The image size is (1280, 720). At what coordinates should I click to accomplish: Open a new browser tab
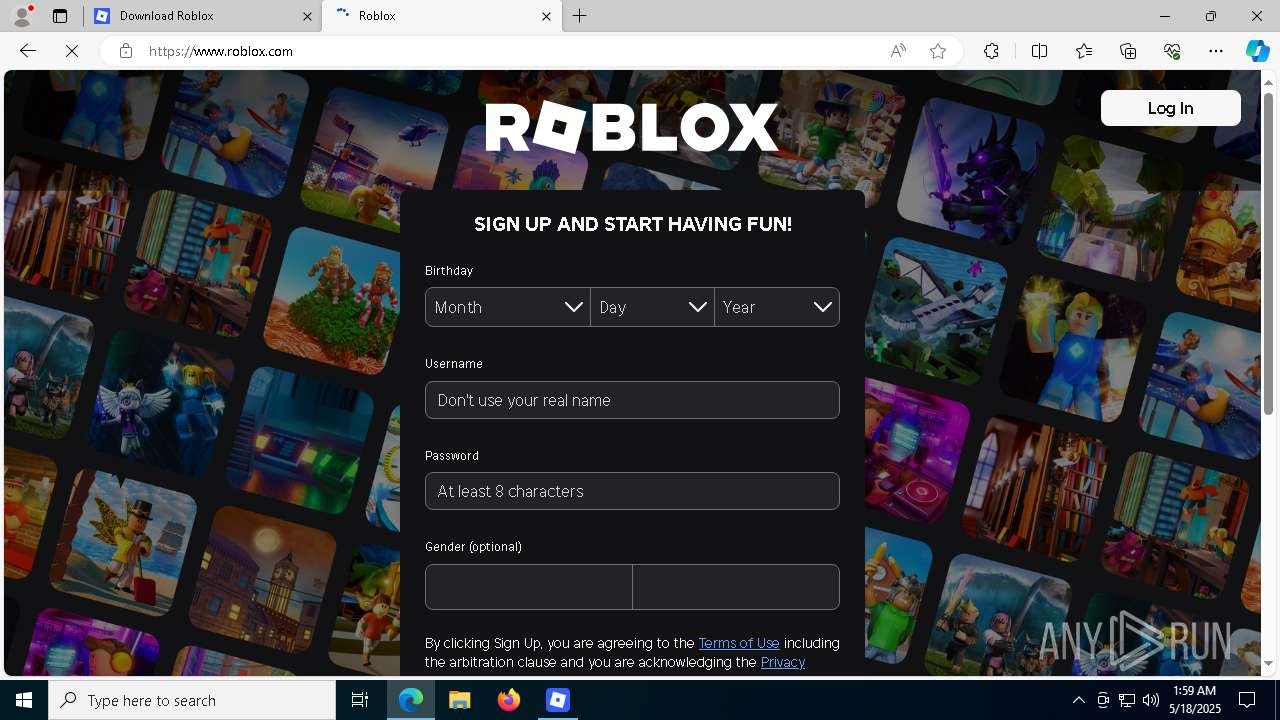point(580,16)
